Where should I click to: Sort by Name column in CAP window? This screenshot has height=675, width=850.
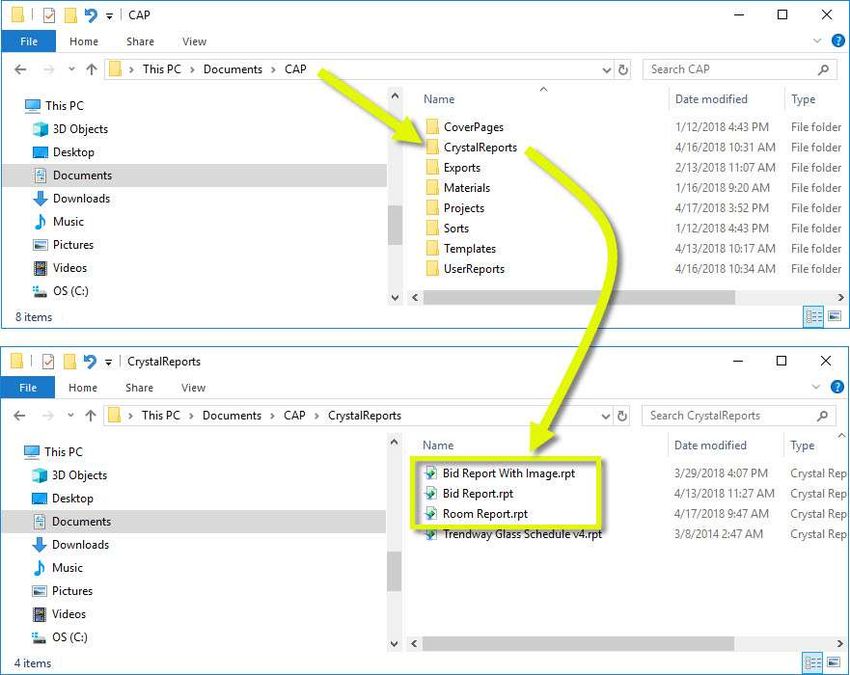(439, 99)
